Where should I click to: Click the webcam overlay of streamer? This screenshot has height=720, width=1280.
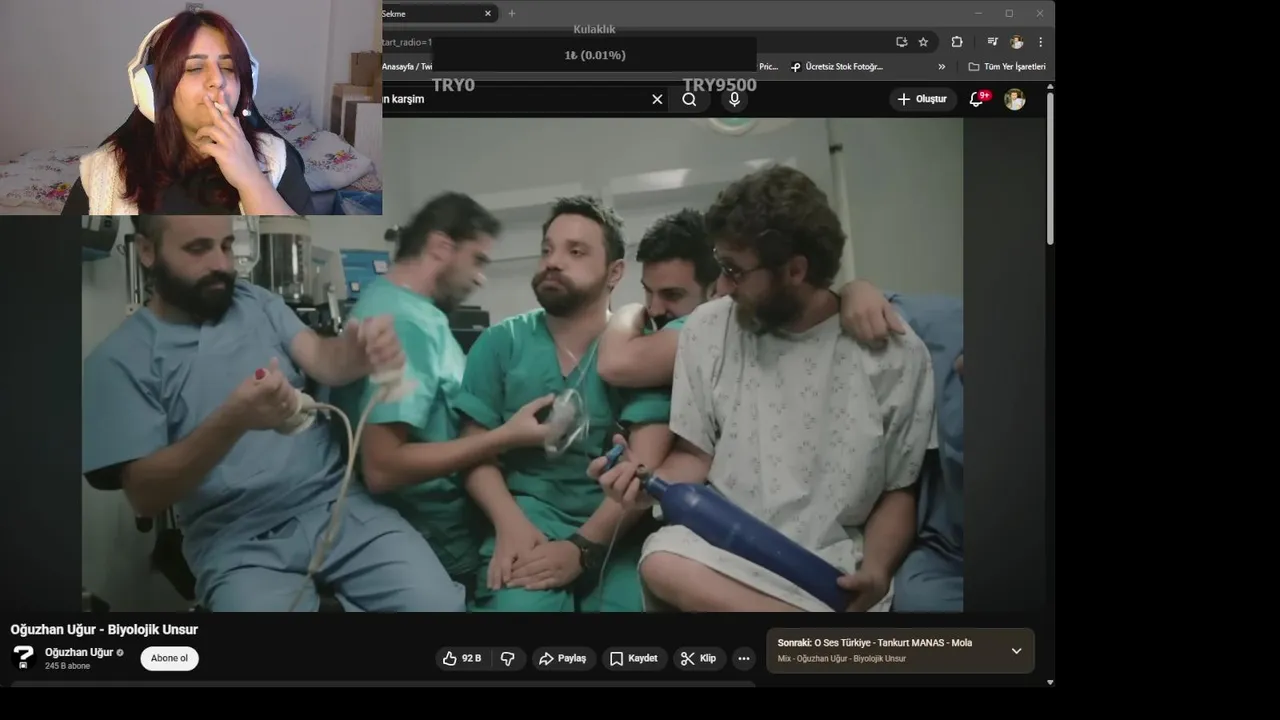pos(191,107)
